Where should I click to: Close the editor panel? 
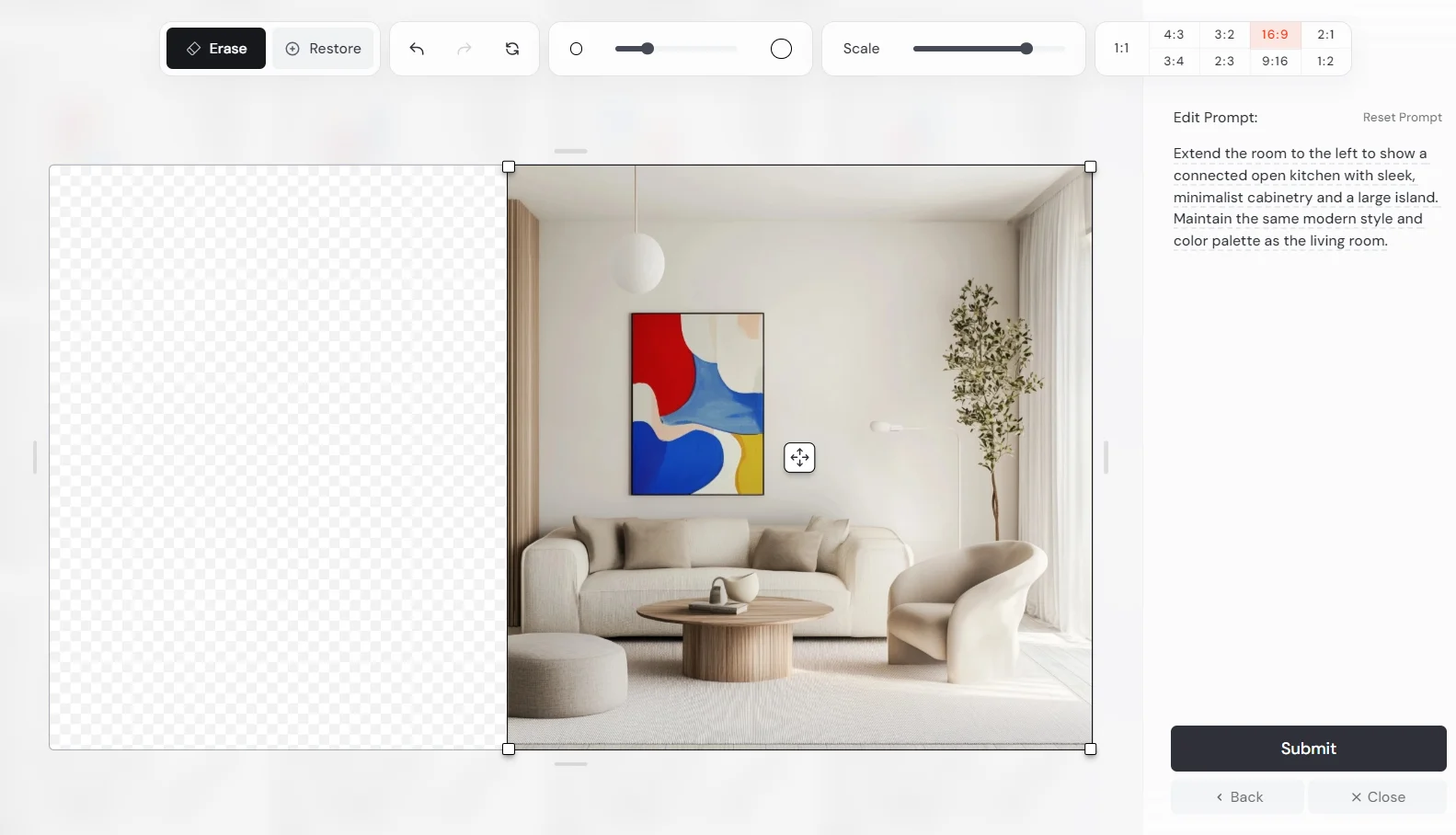pyautogui.click(x=1377, y=797)
